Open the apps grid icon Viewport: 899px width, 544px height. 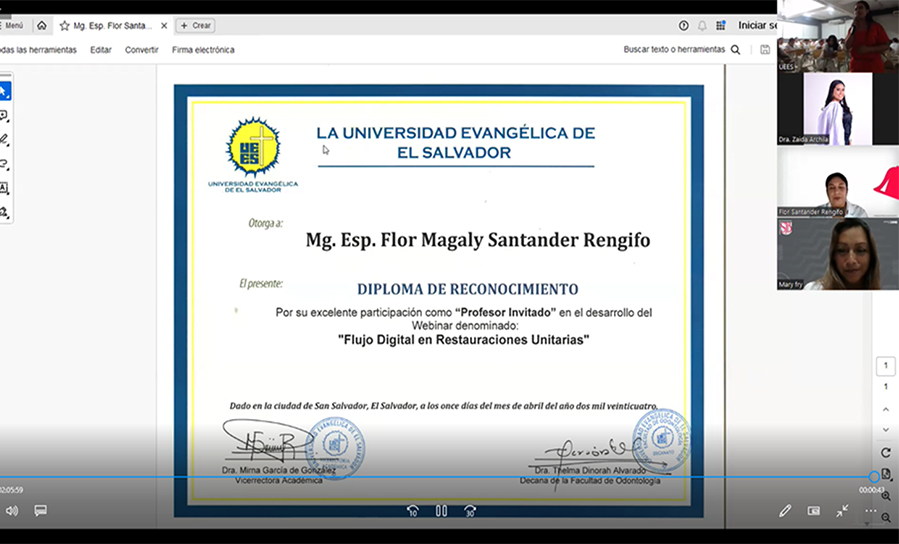click(721, 25)
